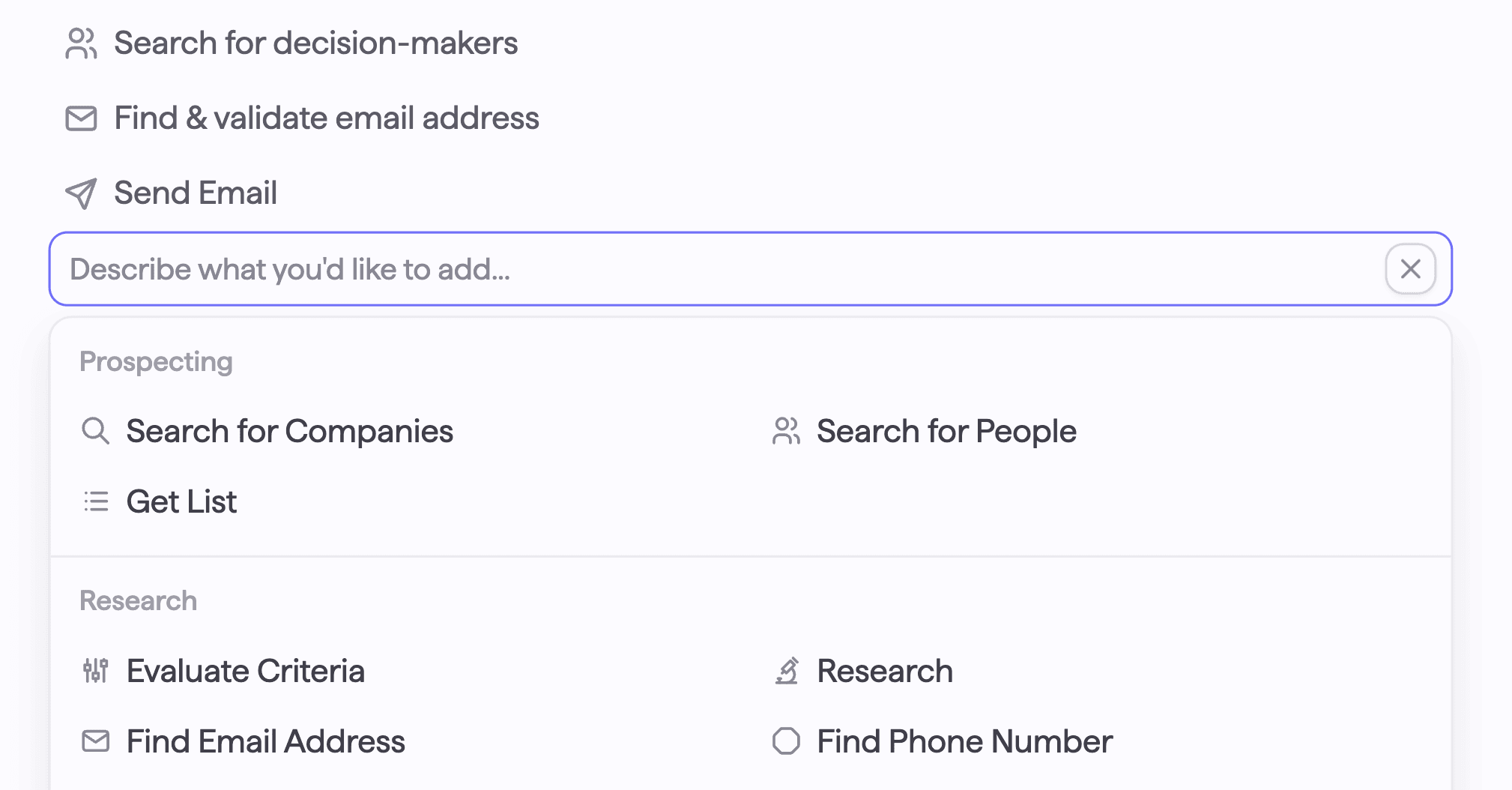Choose 'Search for Companies' option

click(x=289, y=431)
